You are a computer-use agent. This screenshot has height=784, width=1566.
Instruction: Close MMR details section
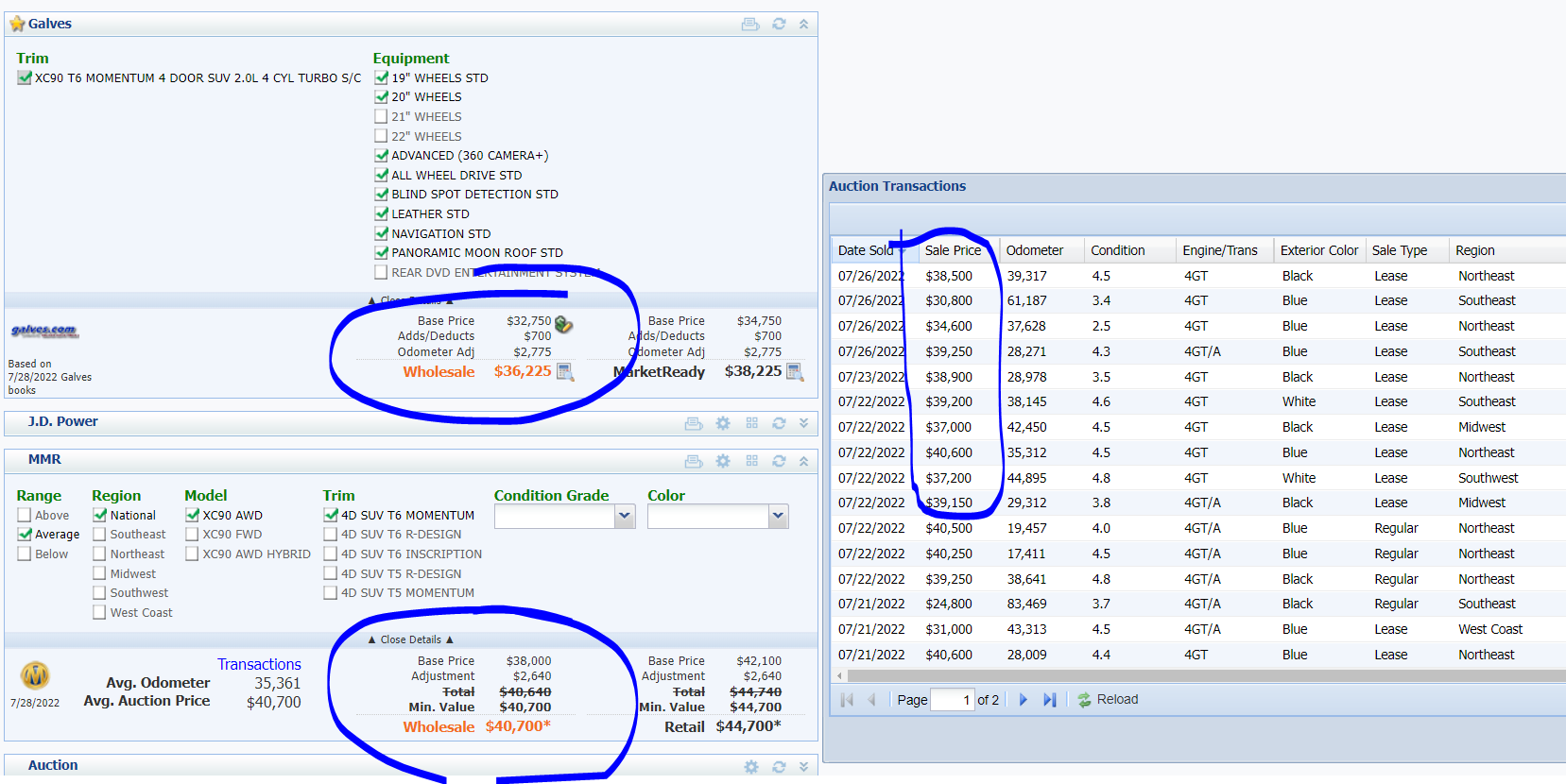pos(410,639)
